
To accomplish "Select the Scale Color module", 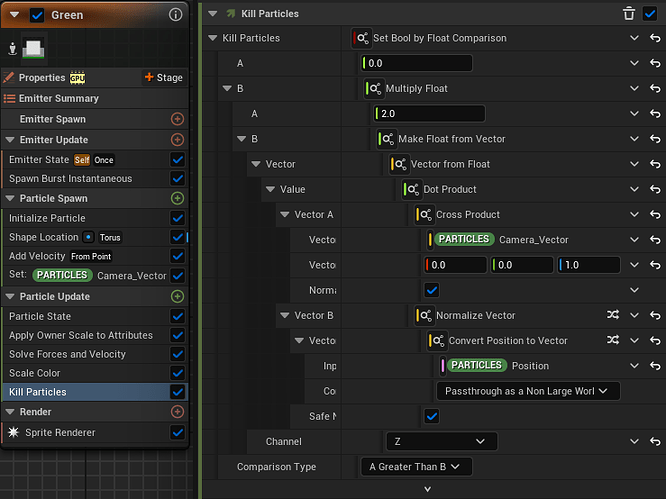I will 88,373.
